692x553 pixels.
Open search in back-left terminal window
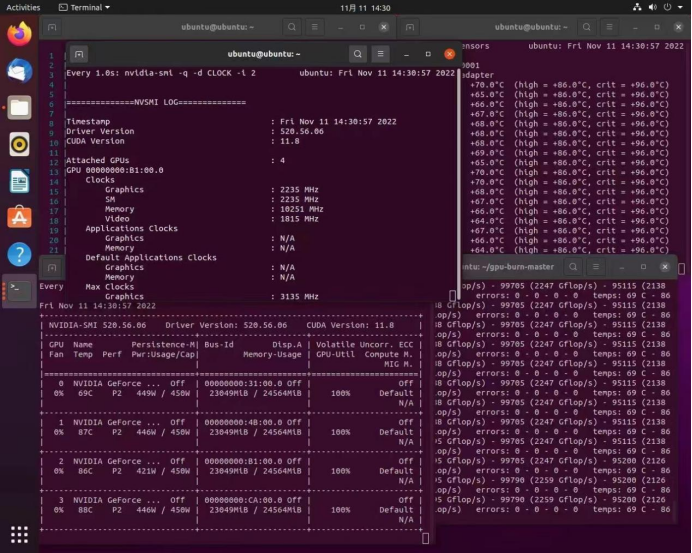click(x=292, y=27)
